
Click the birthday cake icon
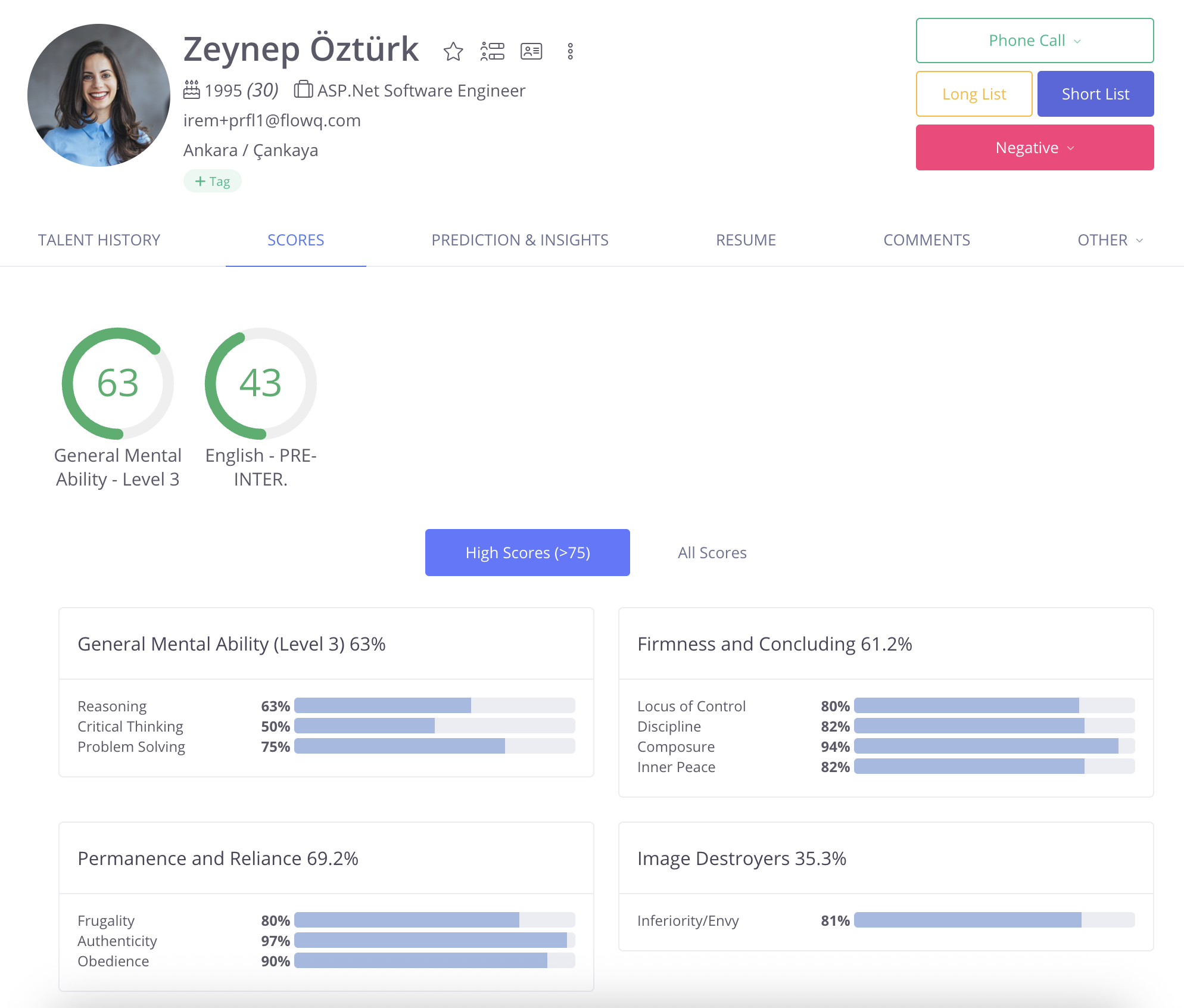pos(192,90)
